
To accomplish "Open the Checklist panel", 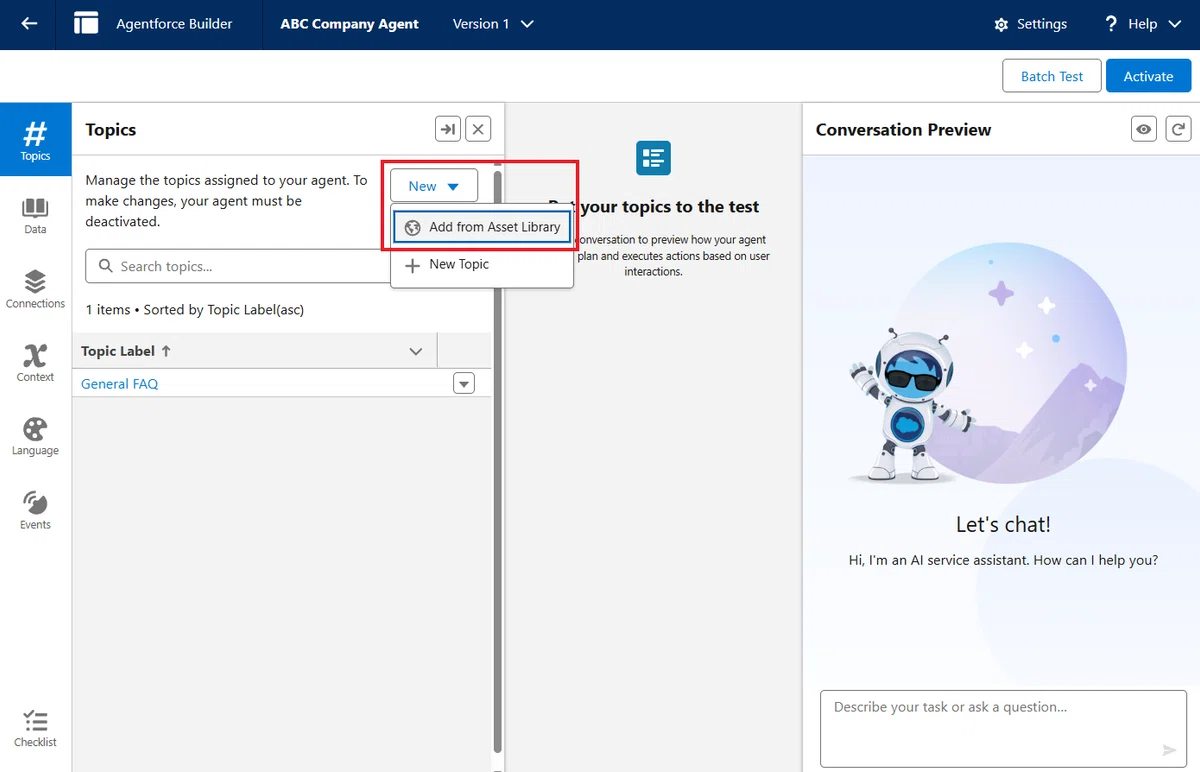I will point(35,729).
